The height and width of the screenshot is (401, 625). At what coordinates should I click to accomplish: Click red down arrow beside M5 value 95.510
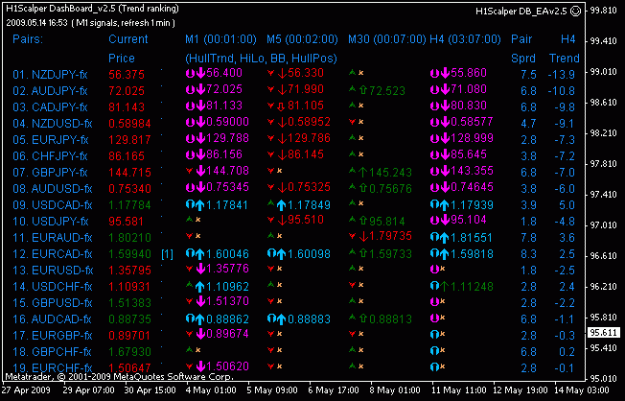(x=282, y=220)
